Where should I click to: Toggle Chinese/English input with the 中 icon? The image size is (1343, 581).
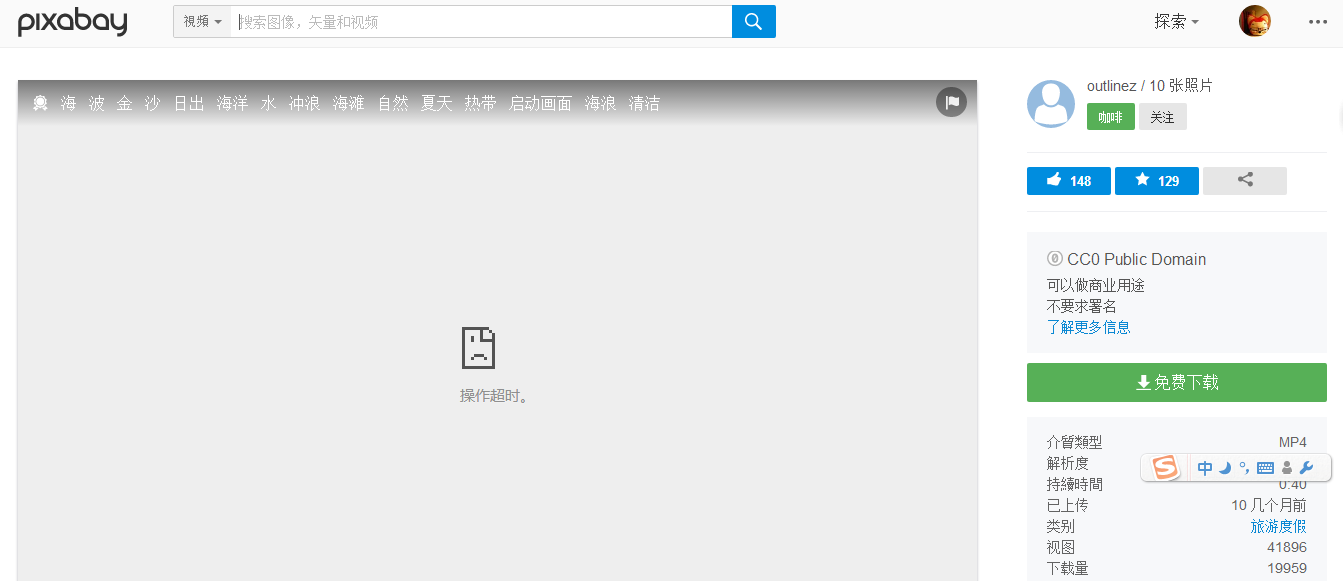click(x=1205, y=467)
